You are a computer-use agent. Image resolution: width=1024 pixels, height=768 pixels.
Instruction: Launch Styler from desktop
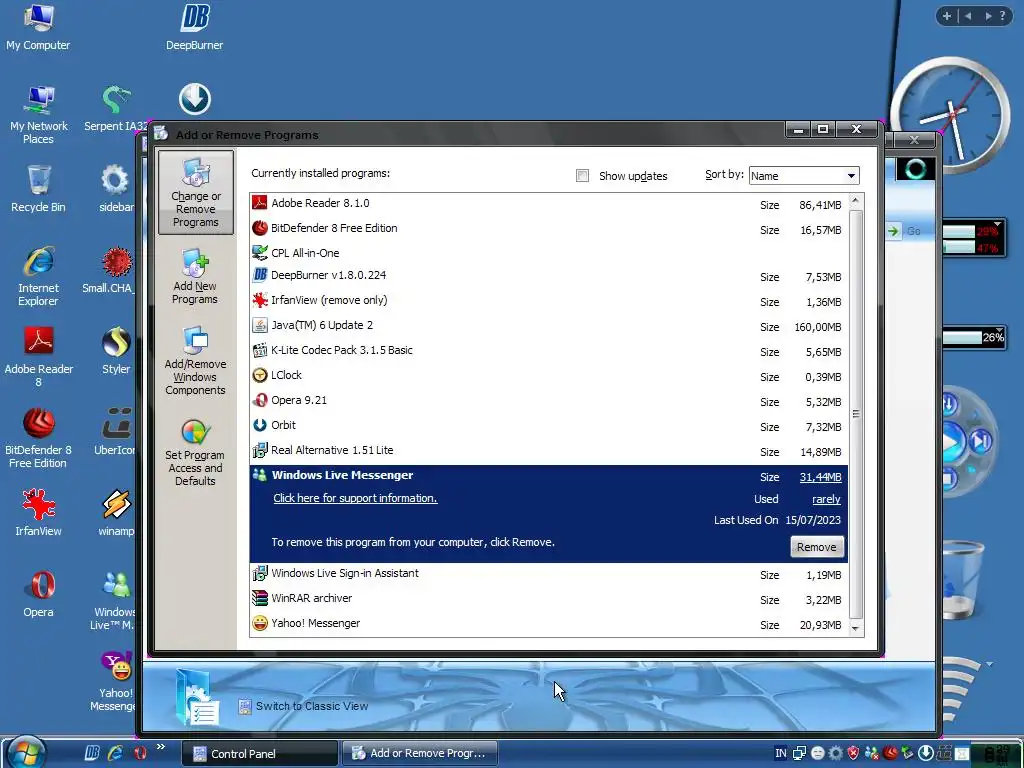point(116,351)
